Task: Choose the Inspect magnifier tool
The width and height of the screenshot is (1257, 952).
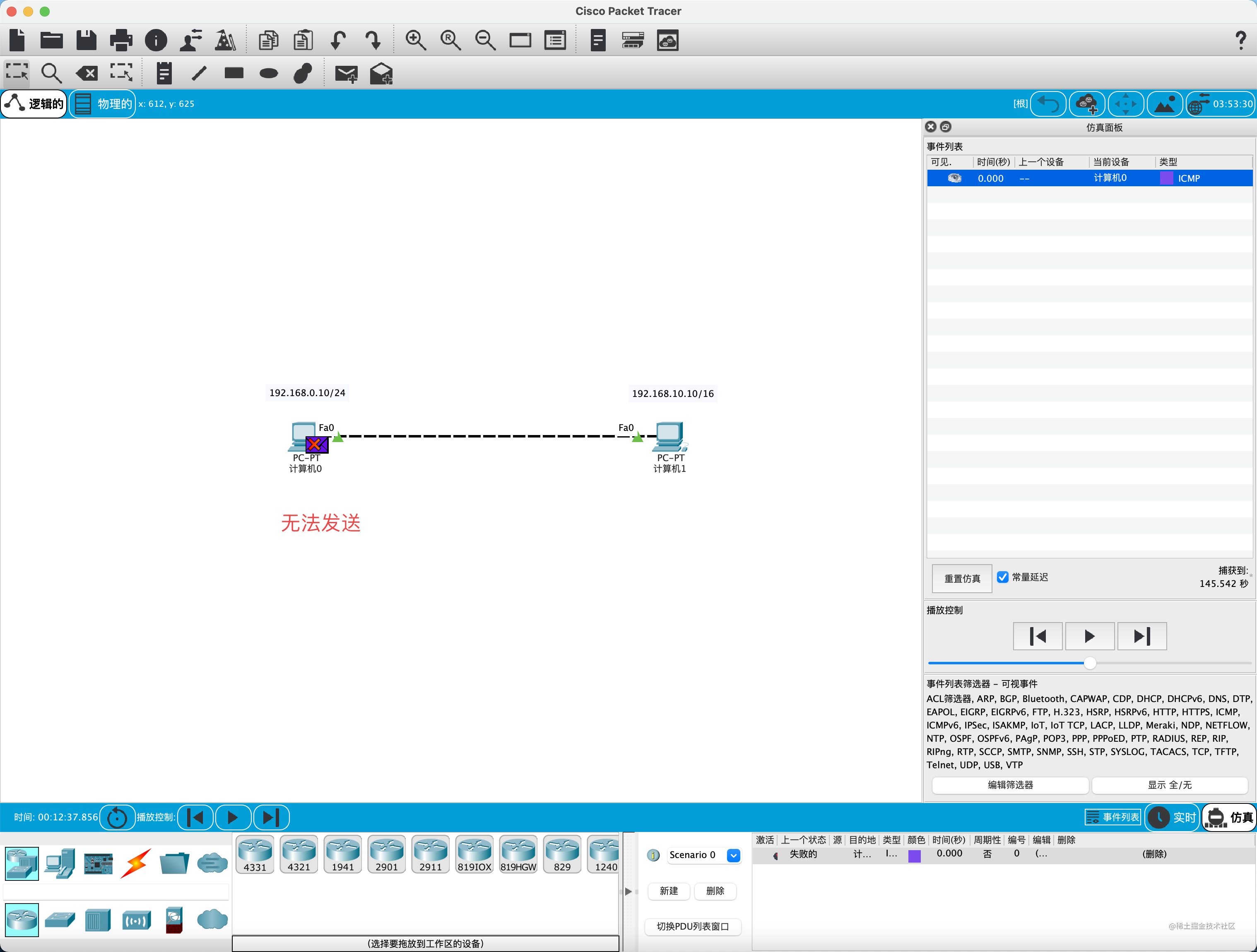Action: pyautogui.click(x=51, y=73)
